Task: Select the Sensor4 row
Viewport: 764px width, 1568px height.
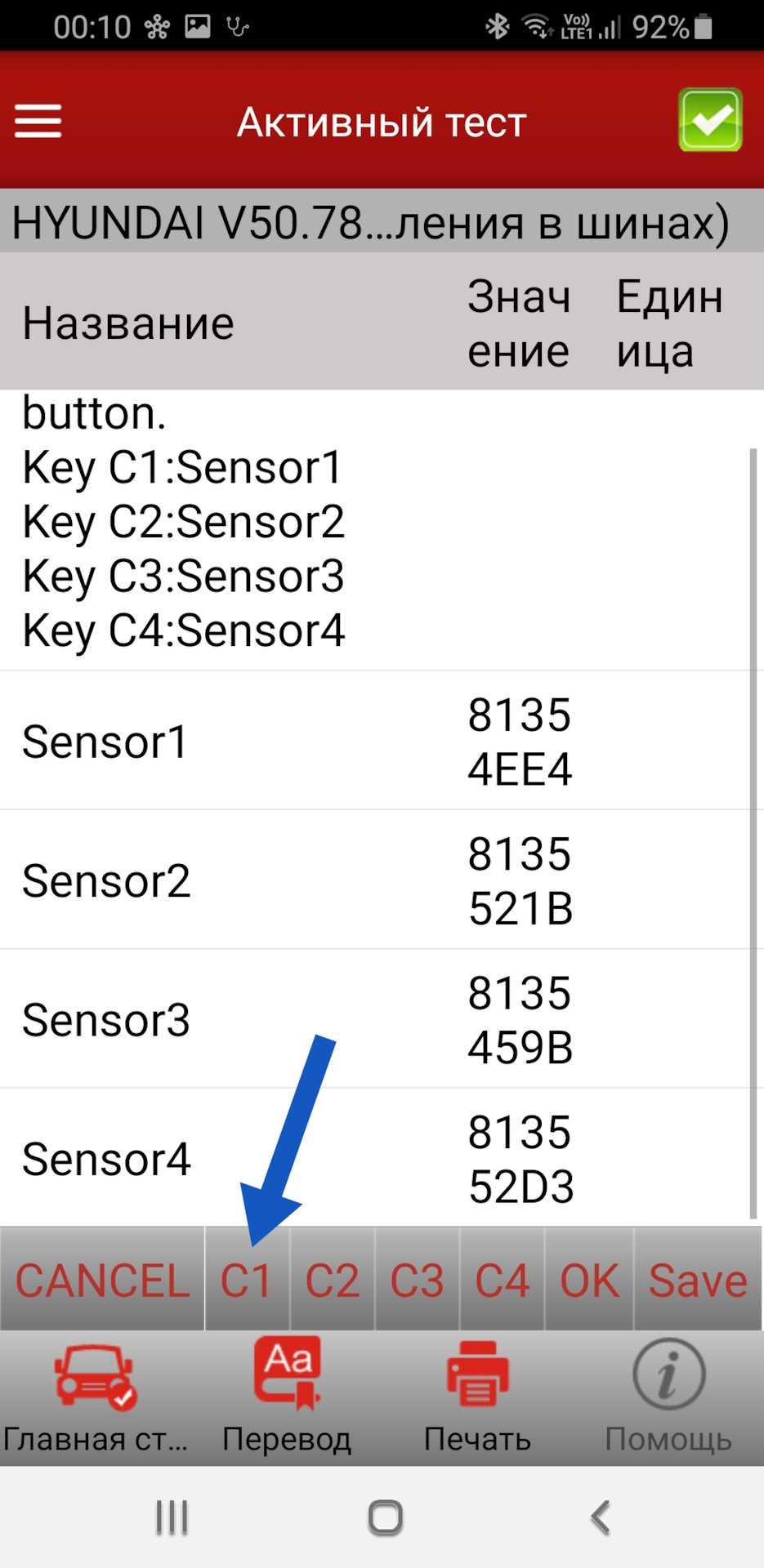Action: point(376,1158)
